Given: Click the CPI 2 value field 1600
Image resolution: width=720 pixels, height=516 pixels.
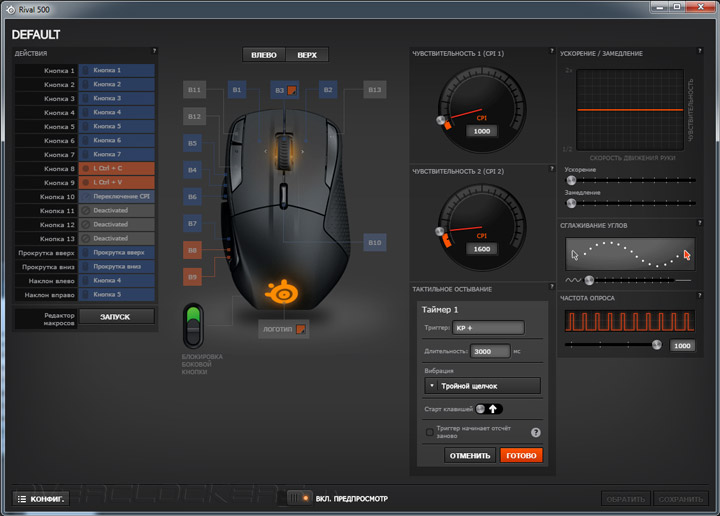Looking at the screenshot, I should (482, 249).
